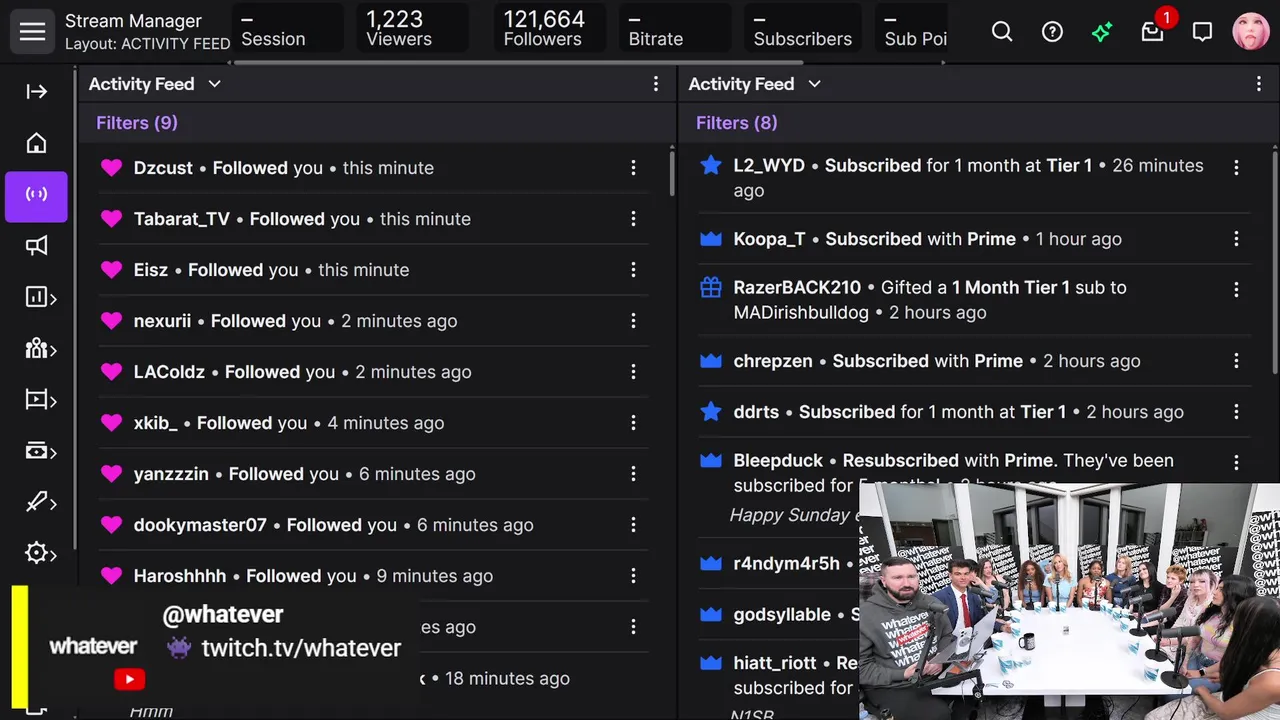Open Filters (9) in left feed
This screenshot has height=720, width=1280.
[137, 123]
